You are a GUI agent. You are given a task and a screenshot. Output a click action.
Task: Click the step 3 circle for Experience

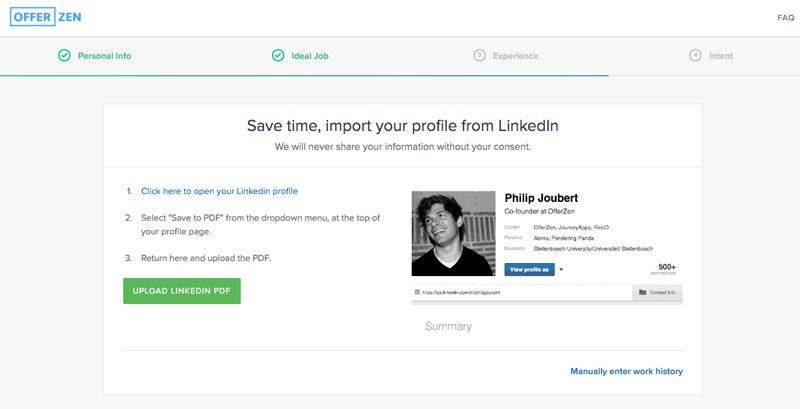tap(480, 56)
